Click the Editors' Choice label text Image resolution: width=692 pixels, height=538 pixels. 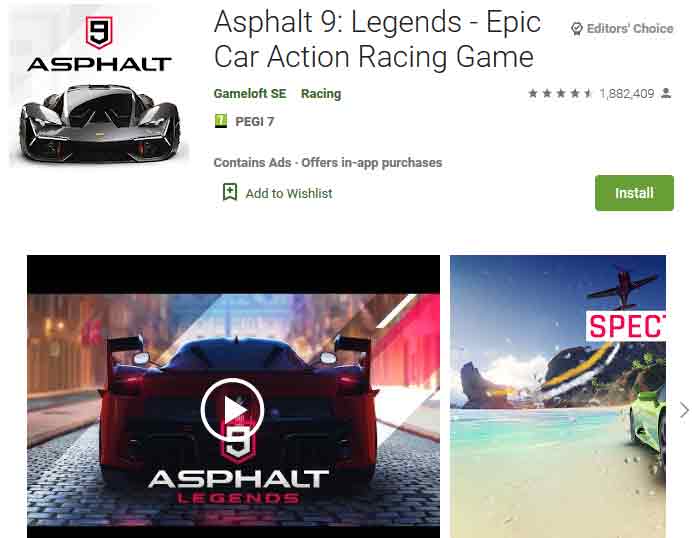pyautogui.click(x=630, y=29)
